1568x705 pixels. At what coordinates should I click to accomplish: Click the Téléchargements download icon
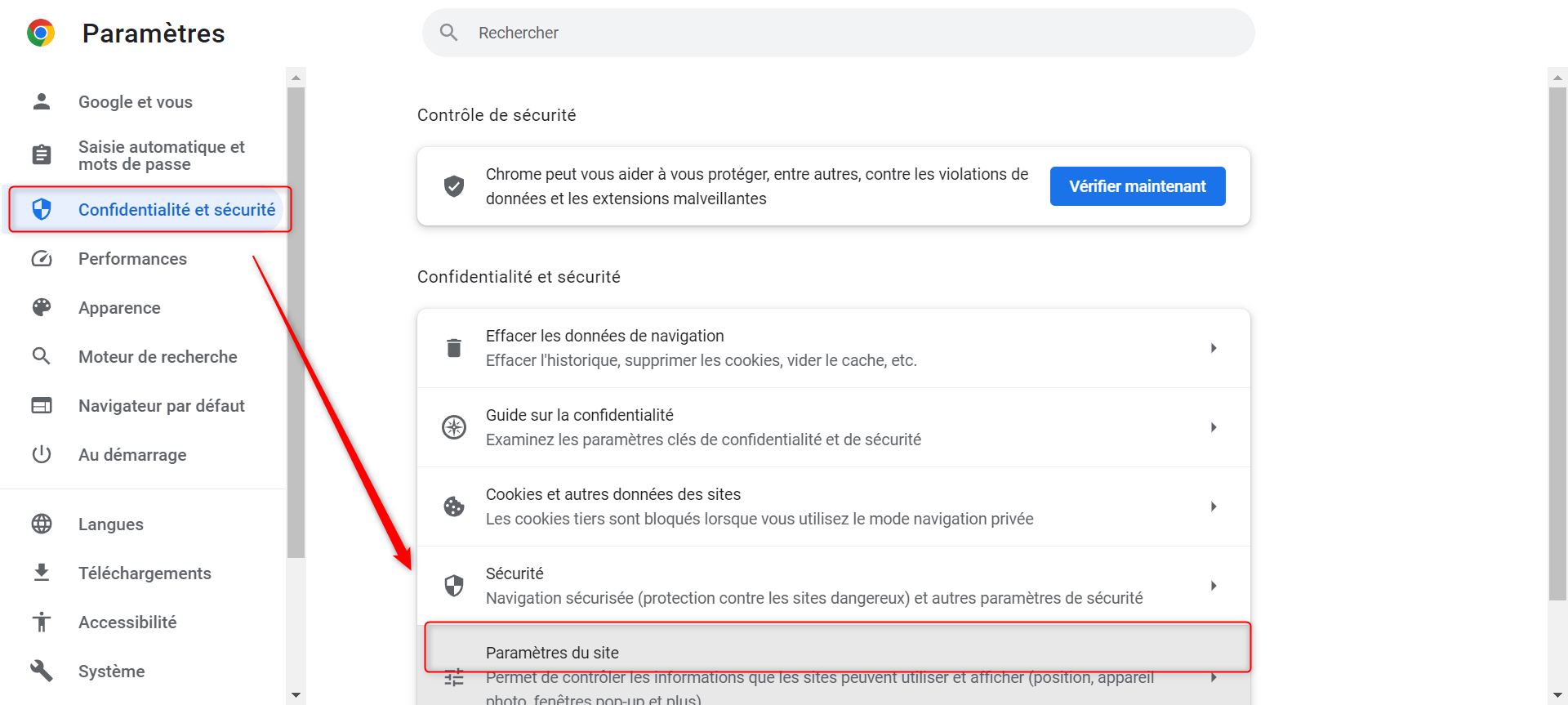42,573
